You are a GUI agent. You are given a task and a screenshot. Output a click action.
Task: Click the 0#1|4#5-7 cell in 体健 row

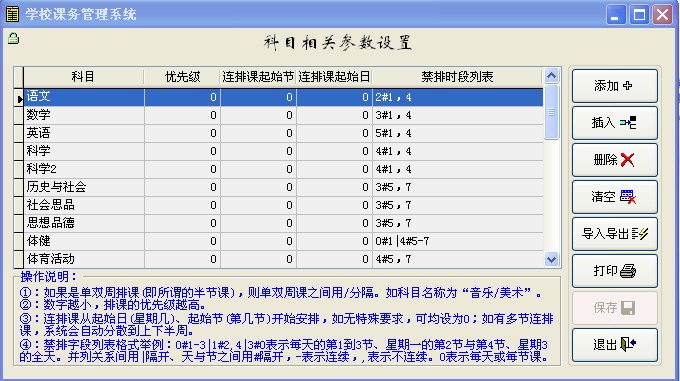pos(458,241)
